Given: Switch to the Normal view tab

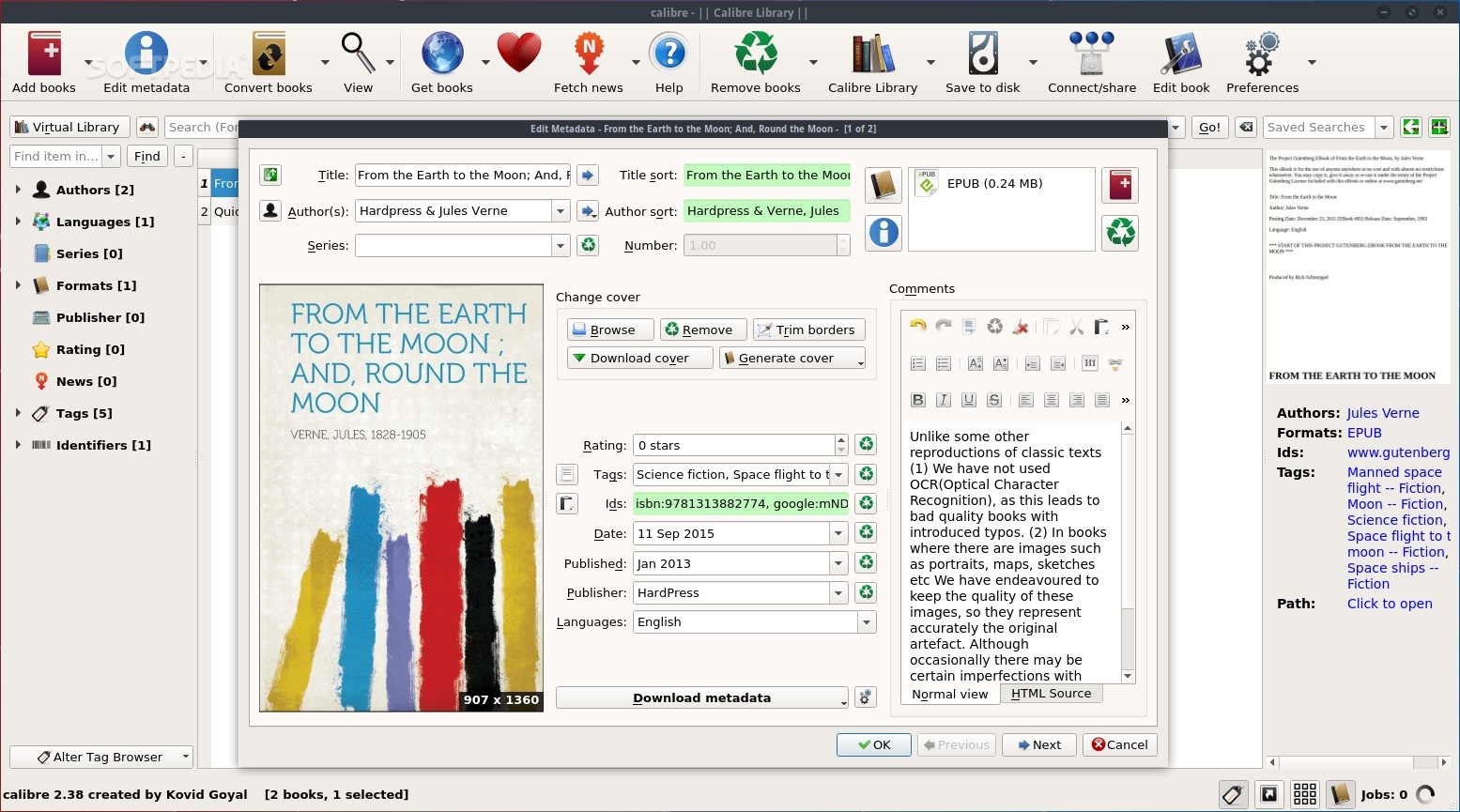Looking at the screenshot, I should pos(950,695).
